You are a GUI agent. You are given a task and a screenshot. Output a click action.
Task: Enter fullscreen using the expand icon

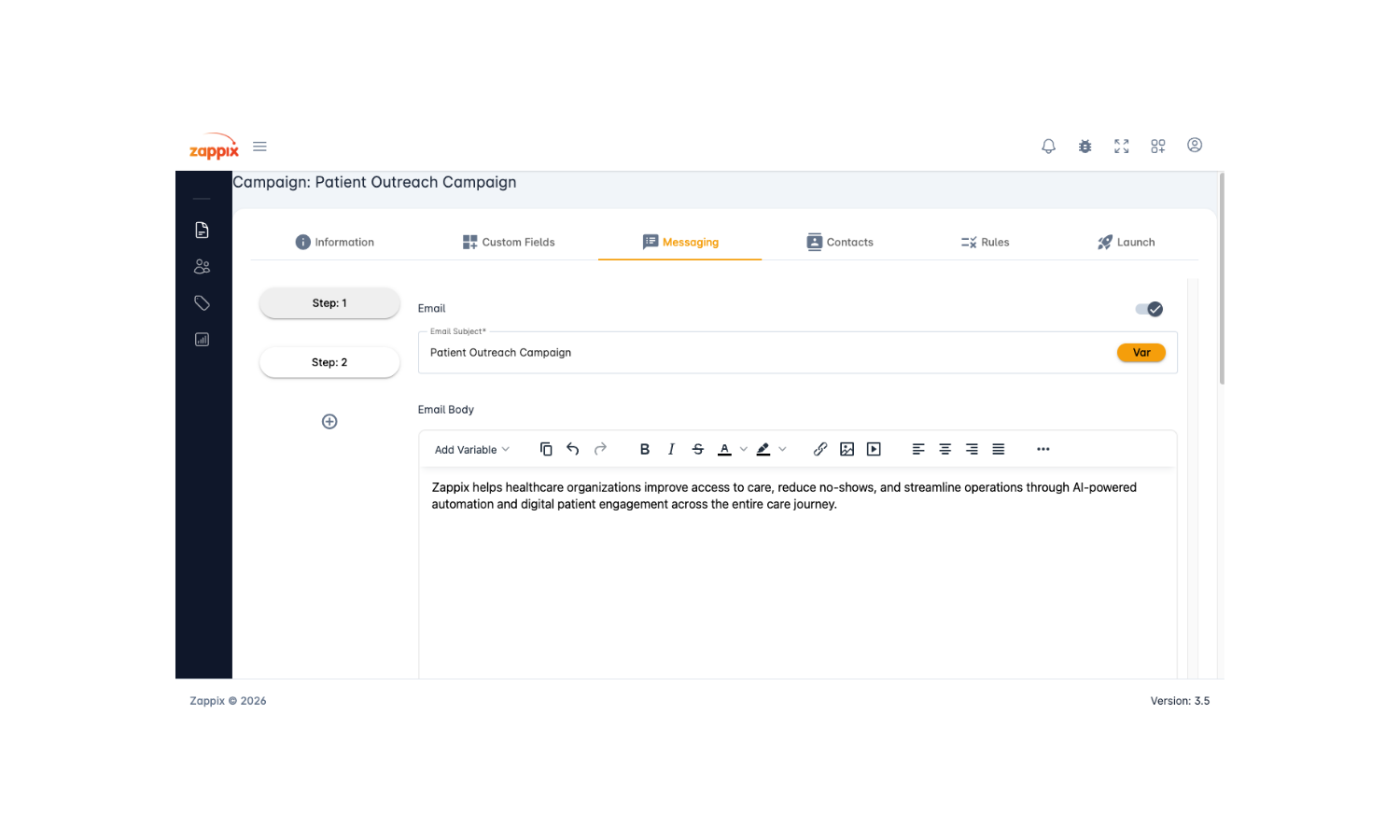point(1121,147)
